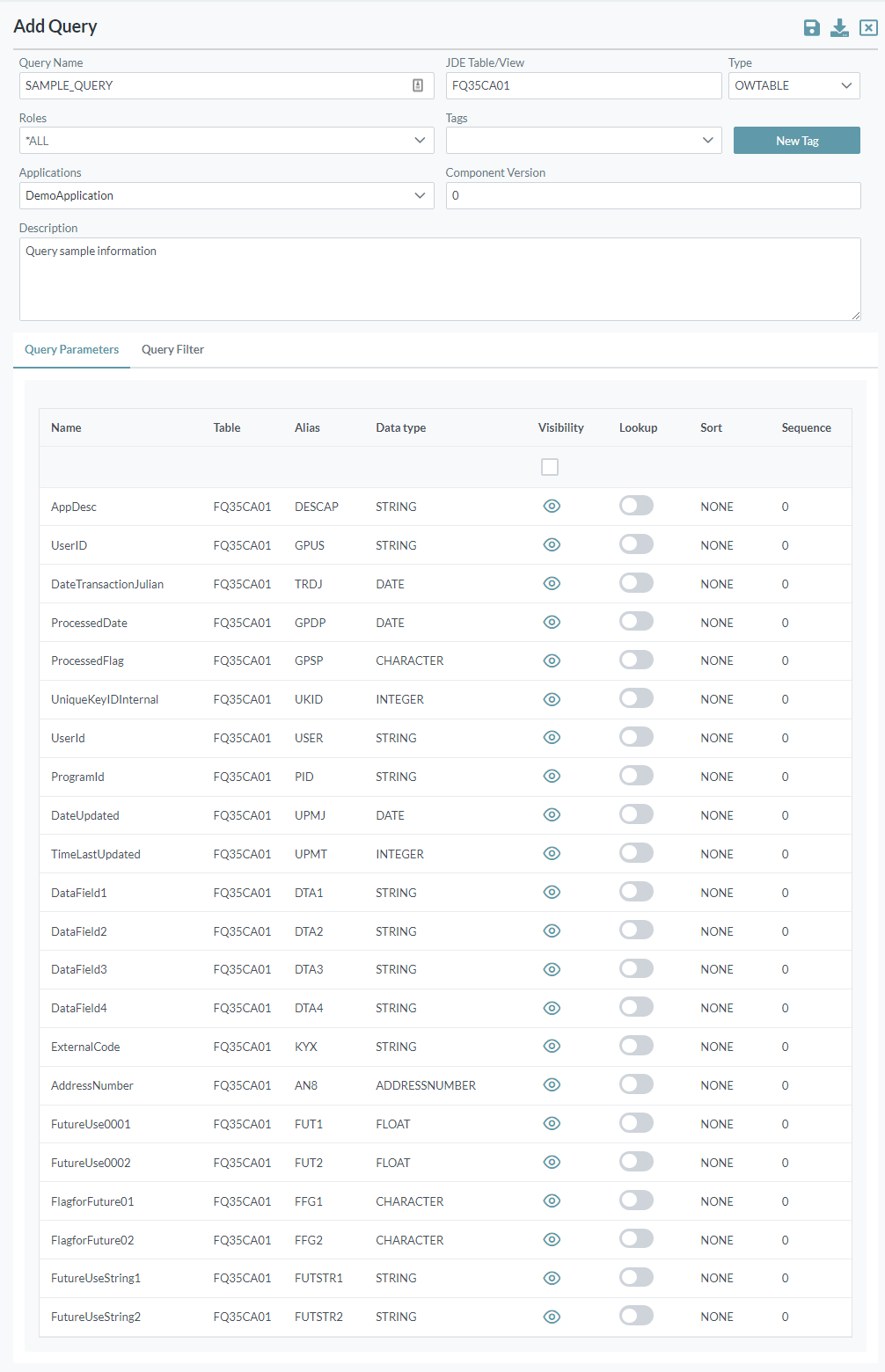Screen dimensions: 885x1372
Task: Click the small icon inside Query Name field
Action: coord(418,85)
